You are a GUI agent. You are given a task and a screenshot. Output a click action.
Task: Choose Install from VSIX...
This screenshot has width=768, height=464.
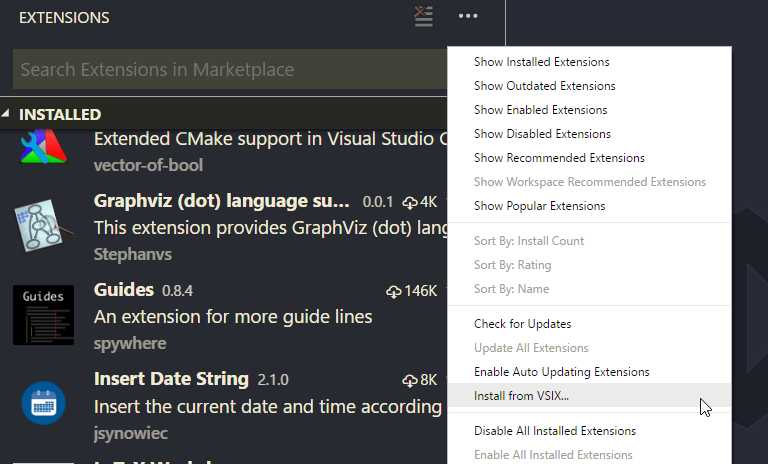click(590, 395)
